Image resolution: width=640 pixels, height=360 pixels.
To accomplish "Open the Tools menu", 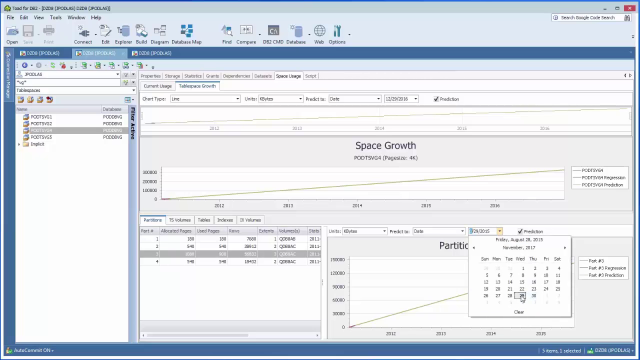I will tap(56, 18).
